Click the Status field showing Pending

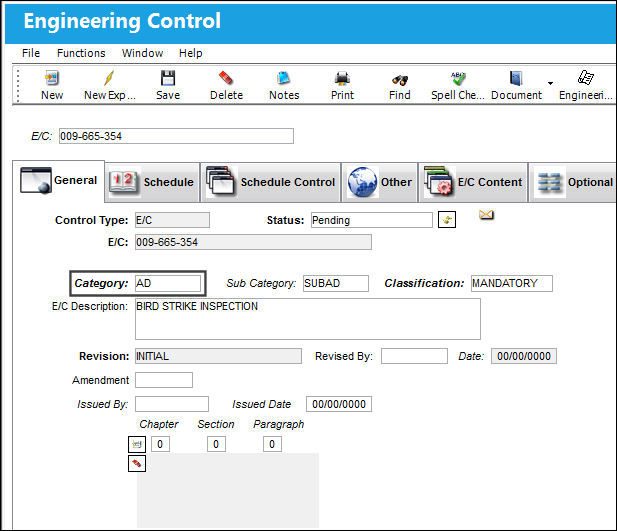click(372, 220)
